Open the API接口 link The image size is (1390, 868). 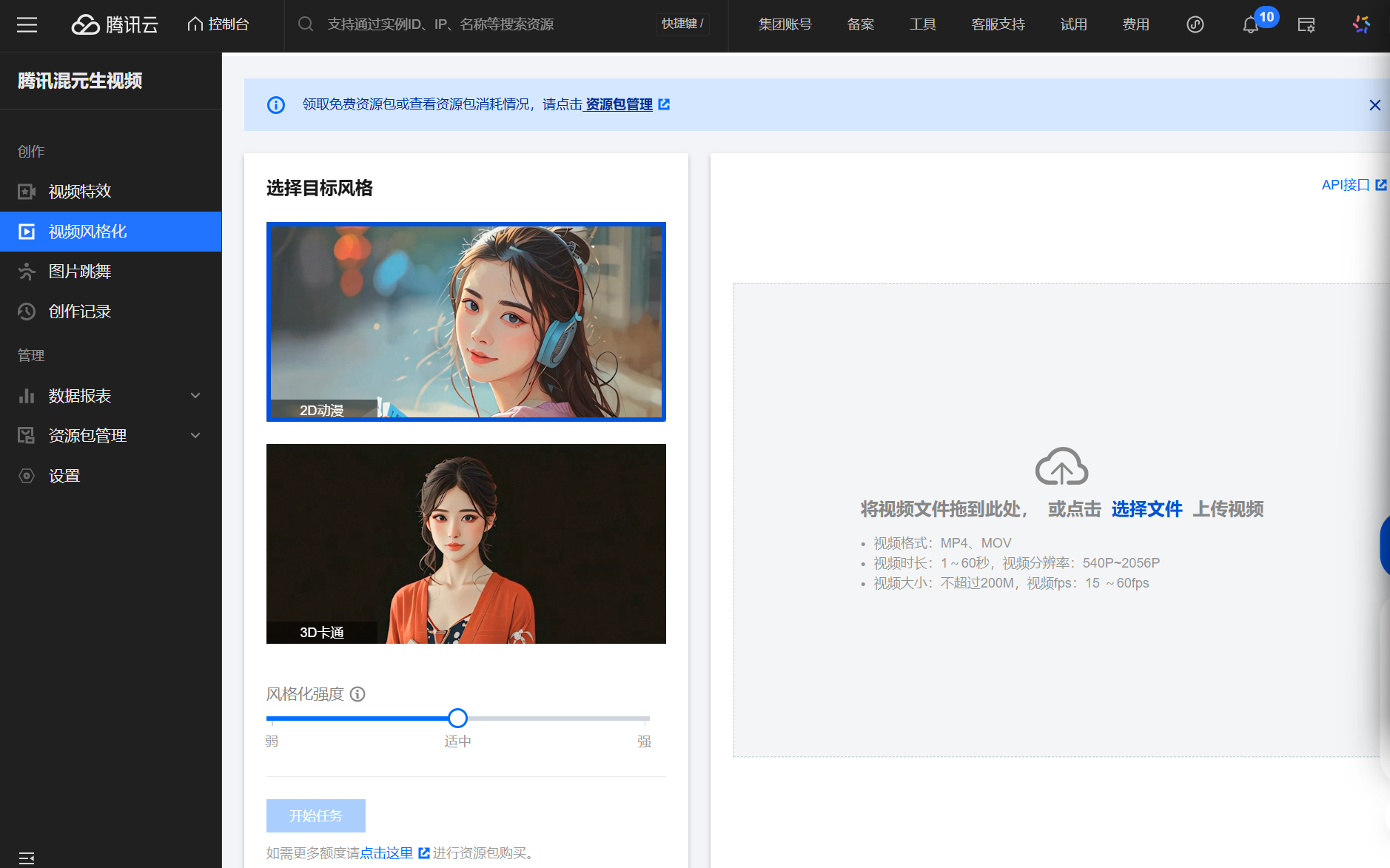click(1346, 185)
